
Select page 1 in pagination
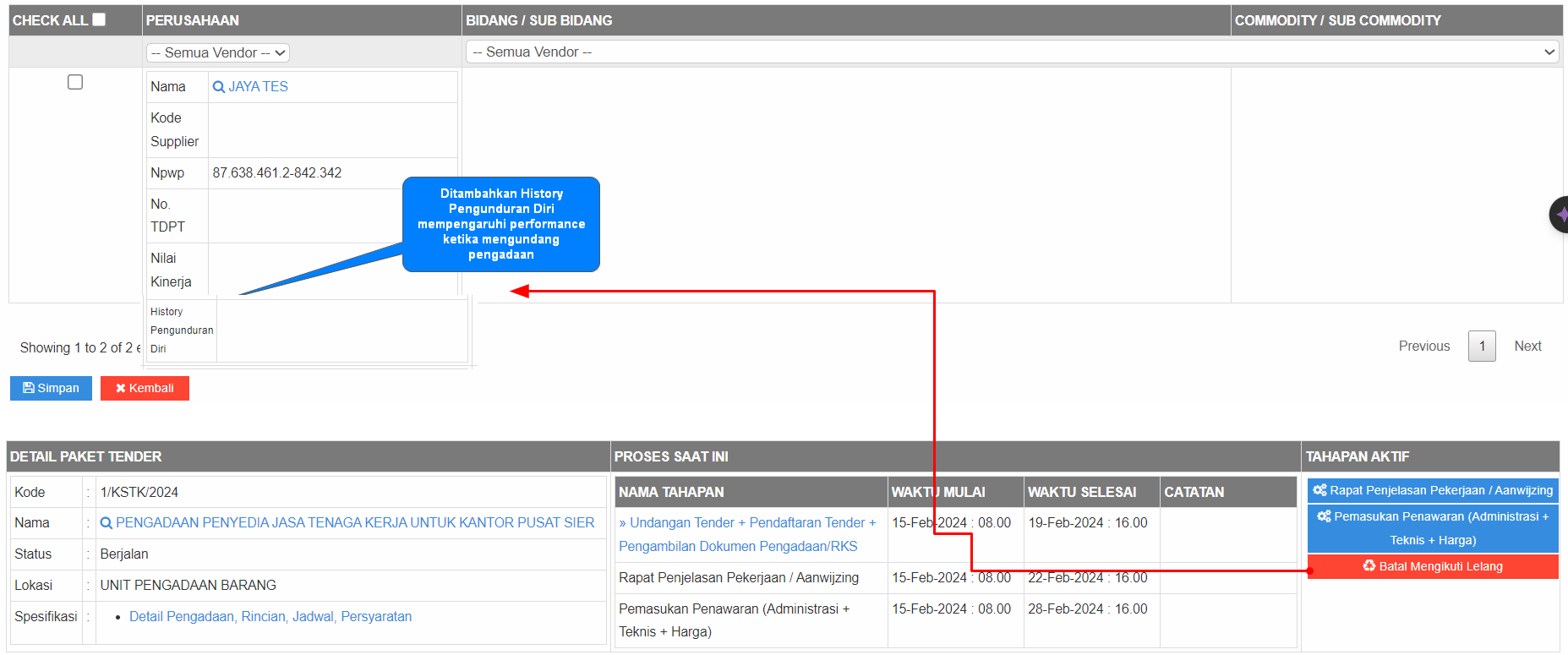click(1482, 347)
